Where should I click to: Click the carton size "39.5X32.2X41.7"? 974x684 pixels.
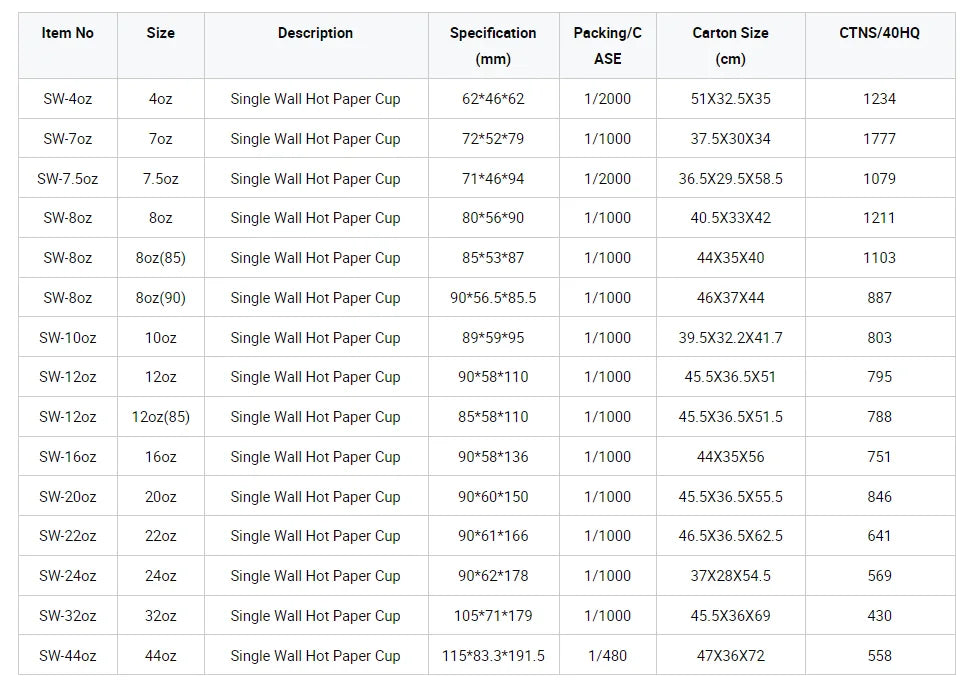pyautogui.click(x=730, y=338)
